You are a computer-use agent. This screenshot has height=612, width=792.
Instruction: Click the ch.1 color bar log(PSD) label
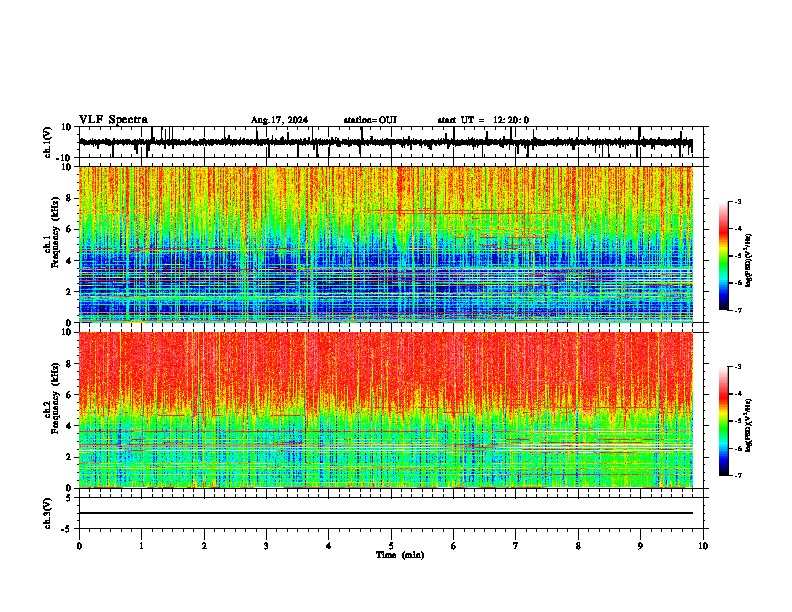(749, 260)
